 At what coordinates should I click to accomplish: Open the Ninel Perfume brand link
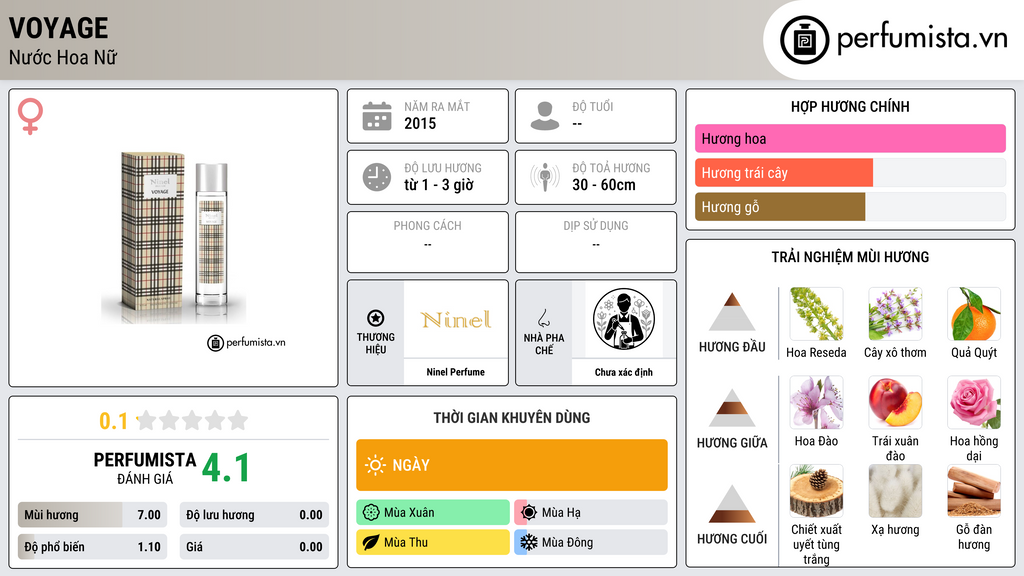pos(456,372)
